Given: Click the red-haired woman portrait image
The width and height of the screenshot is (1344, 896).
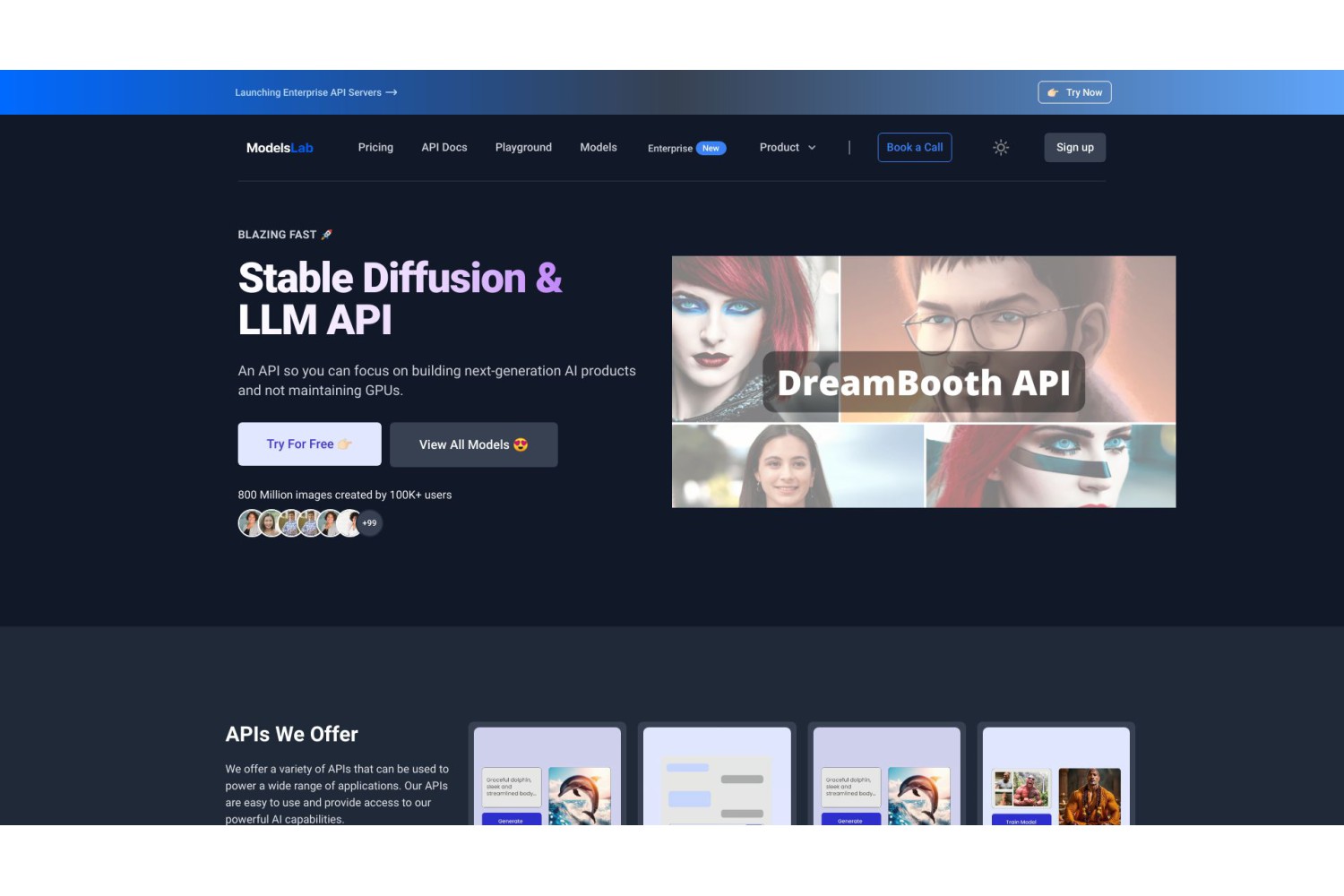Looking at the screenshot, I should [x=755, y=339].
